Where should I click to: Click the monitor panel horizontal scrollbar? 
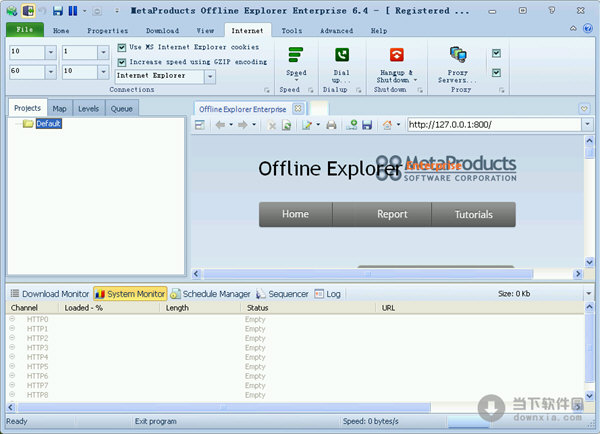point(224,407)
